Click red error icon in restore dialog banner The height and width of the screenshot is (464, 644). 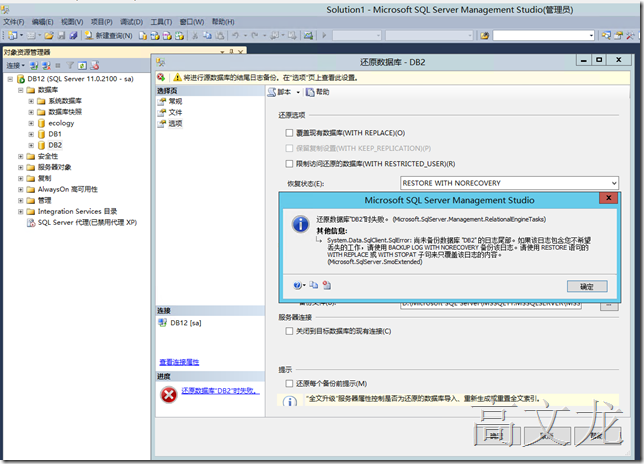coord(161,77)
